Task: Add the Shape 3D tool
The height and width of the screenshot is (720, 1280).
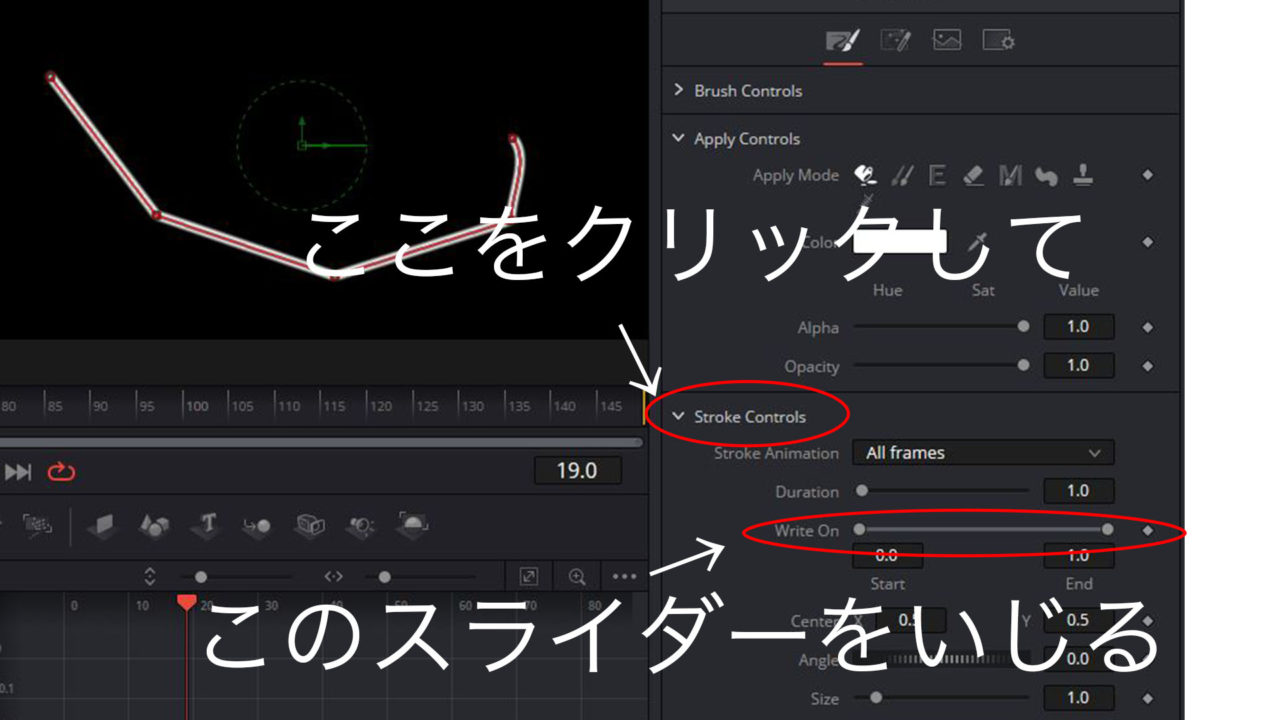Action: 153,524
